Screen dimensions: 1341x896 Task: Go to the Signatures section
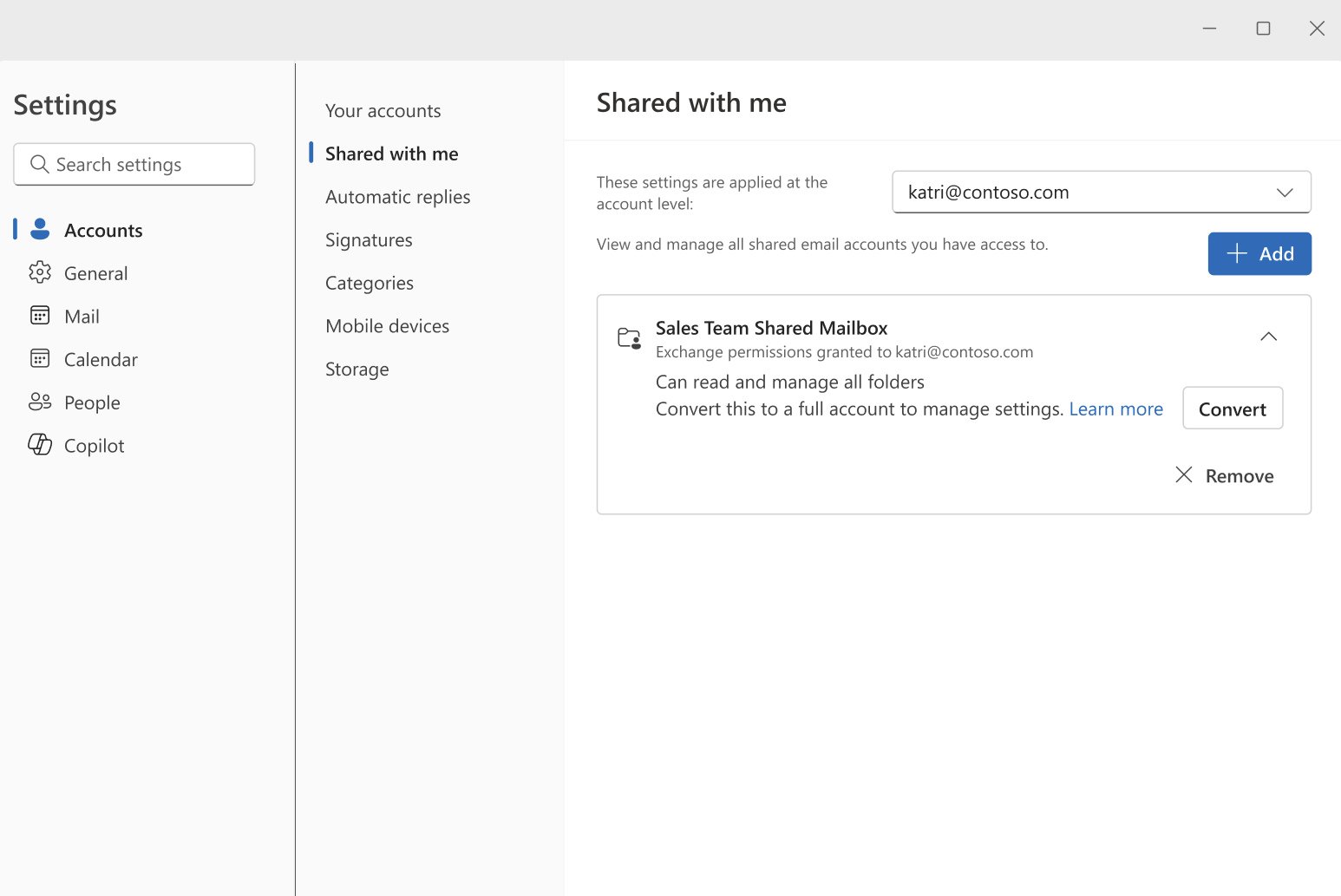coord(369,239)
